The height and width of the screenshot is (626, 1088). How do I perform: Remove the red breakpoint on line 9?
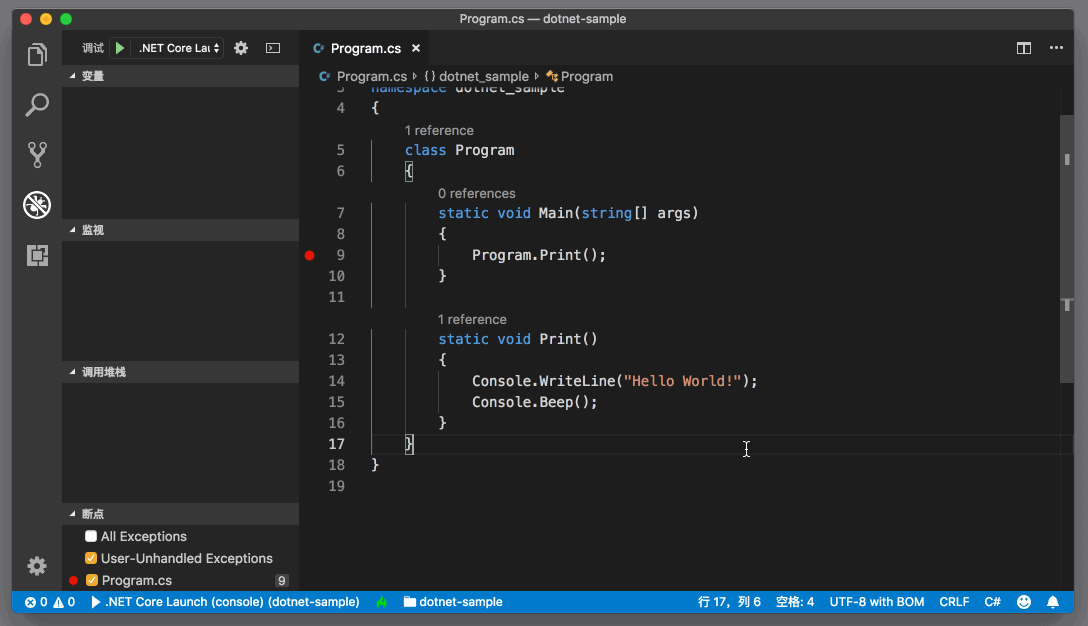tap(310, 256)
